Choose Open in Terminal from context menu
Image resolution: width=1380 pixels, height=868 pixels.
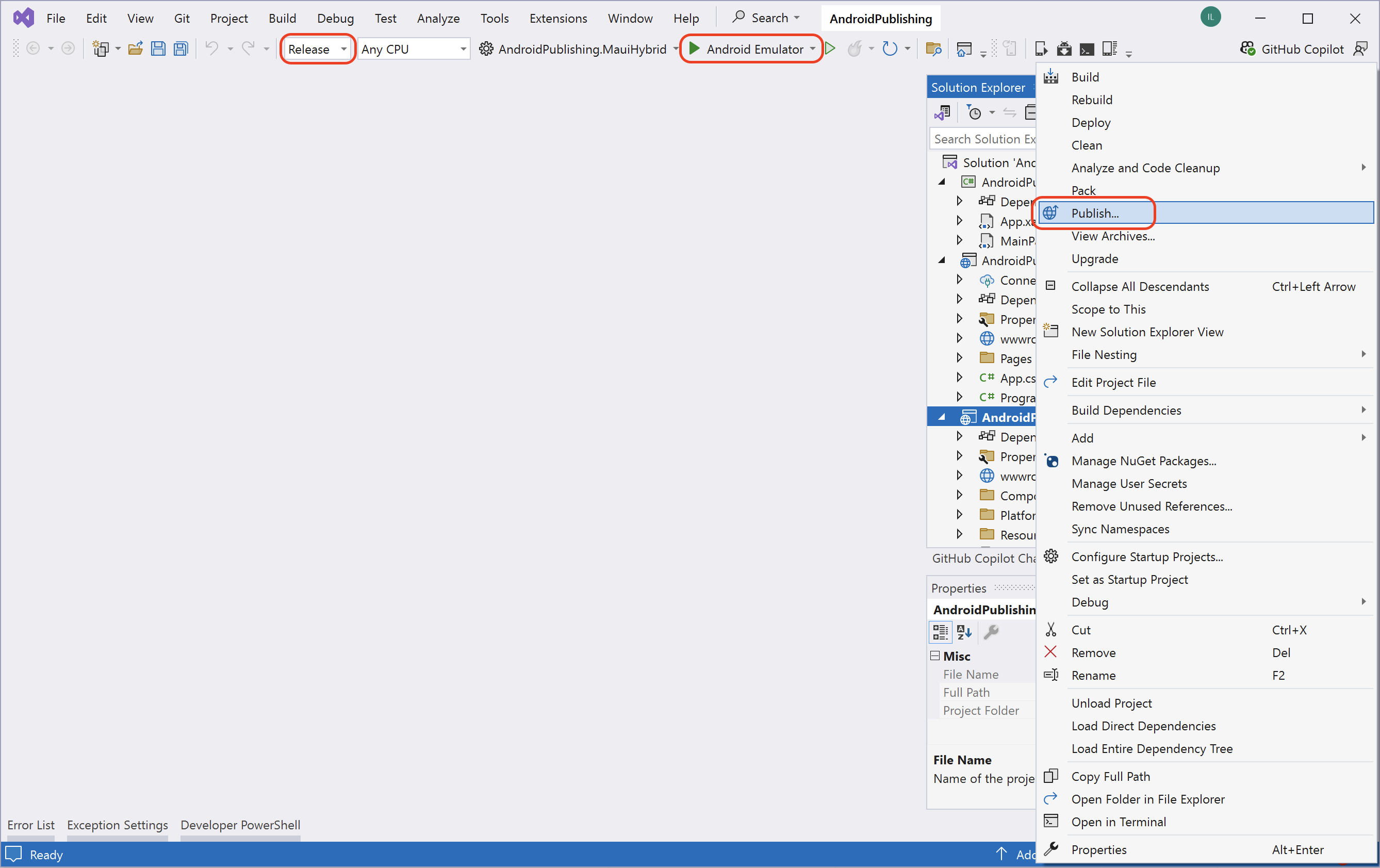pos(1206,822)
